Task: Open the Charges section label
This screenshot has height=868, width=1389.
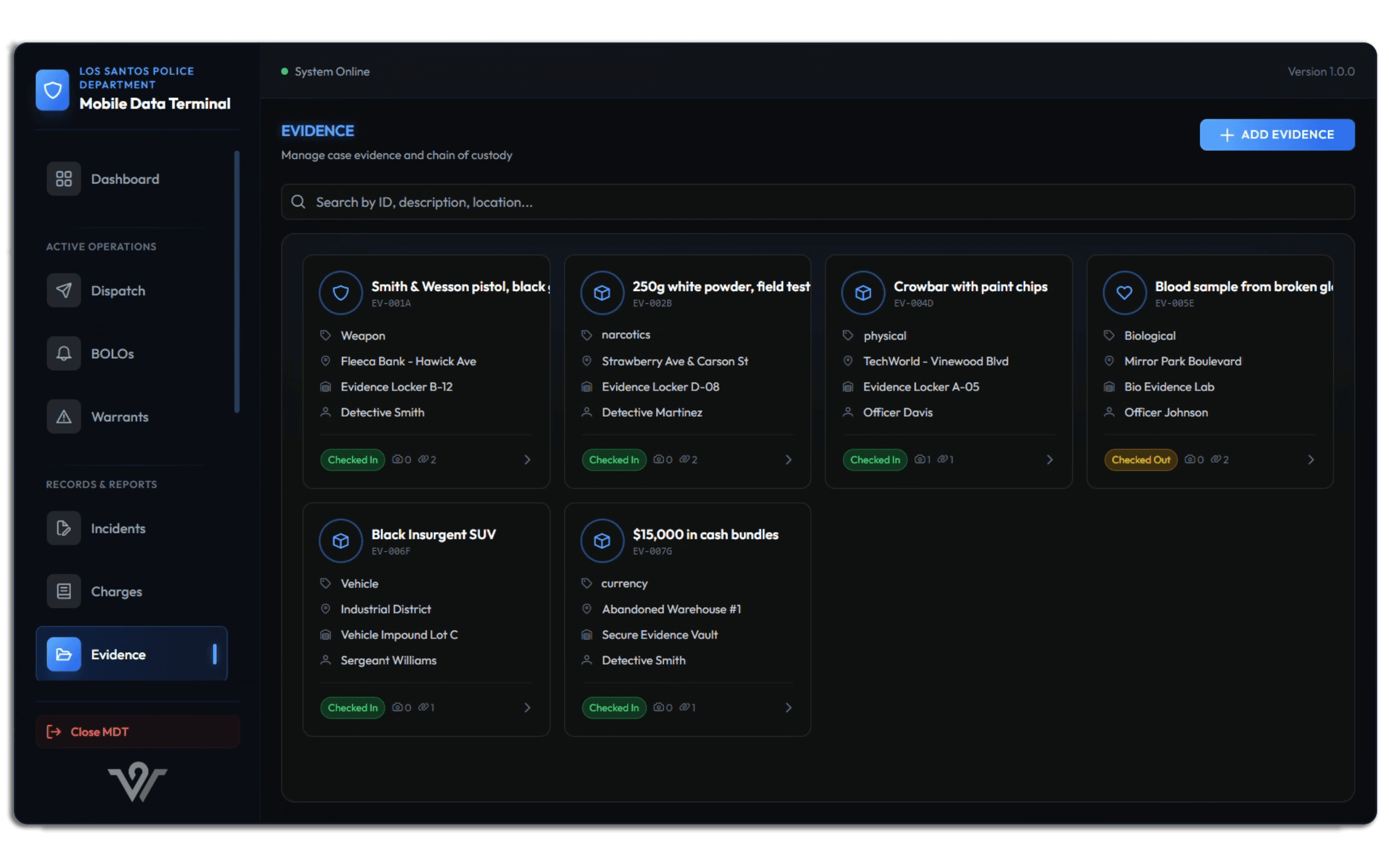Action: [117, 591]
